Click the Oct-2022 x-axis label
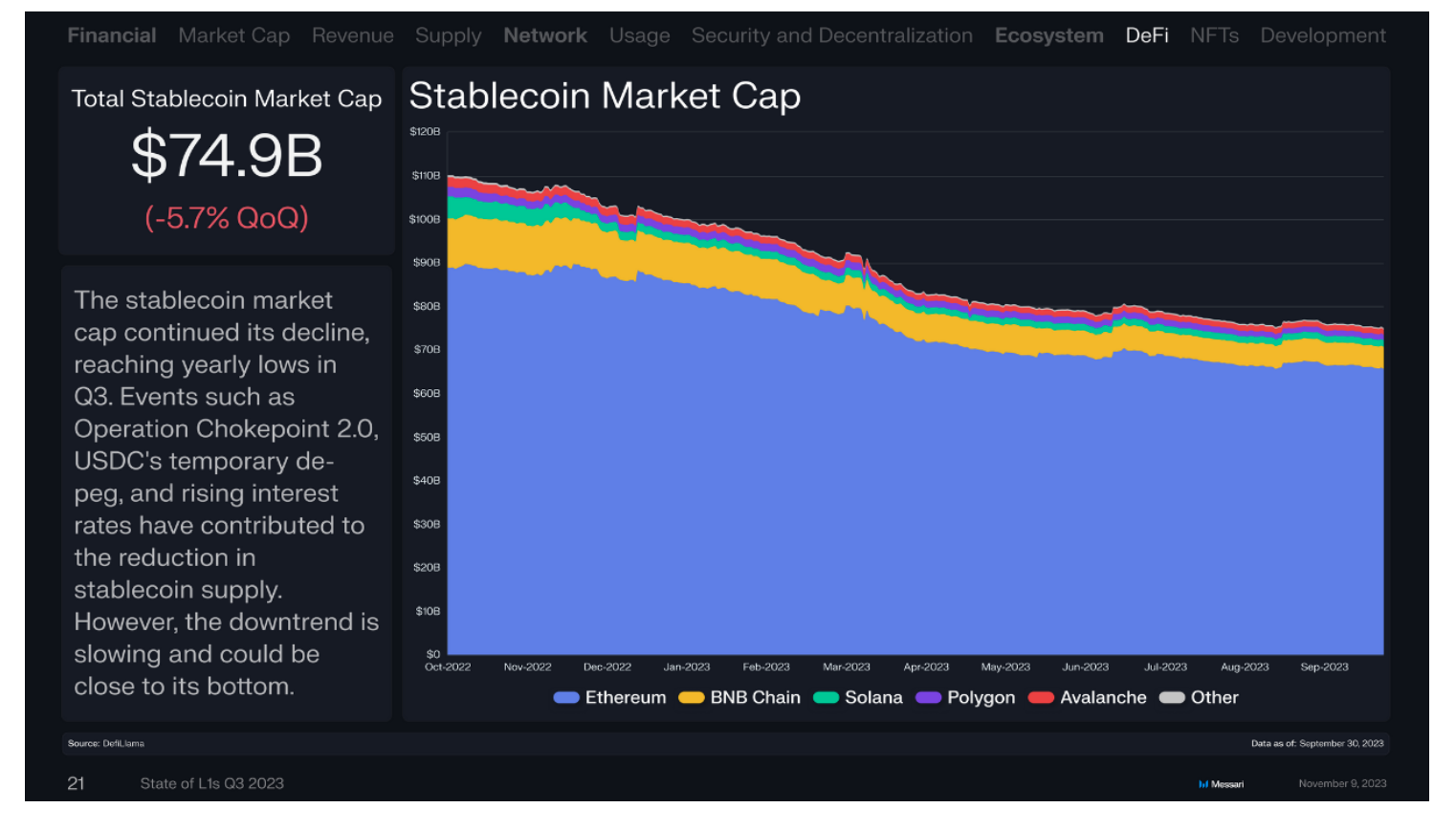The height and width of the screenshot is (830, 1456). 448,666
